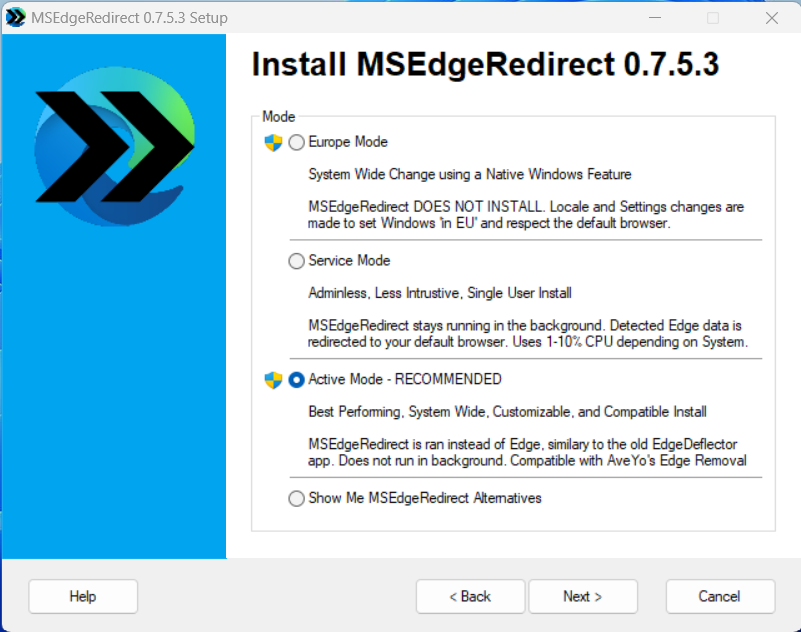Click the large MSEdgeRedirect arrow logo
Viewport: 801px width, 632px height.
tap(113, 146)
